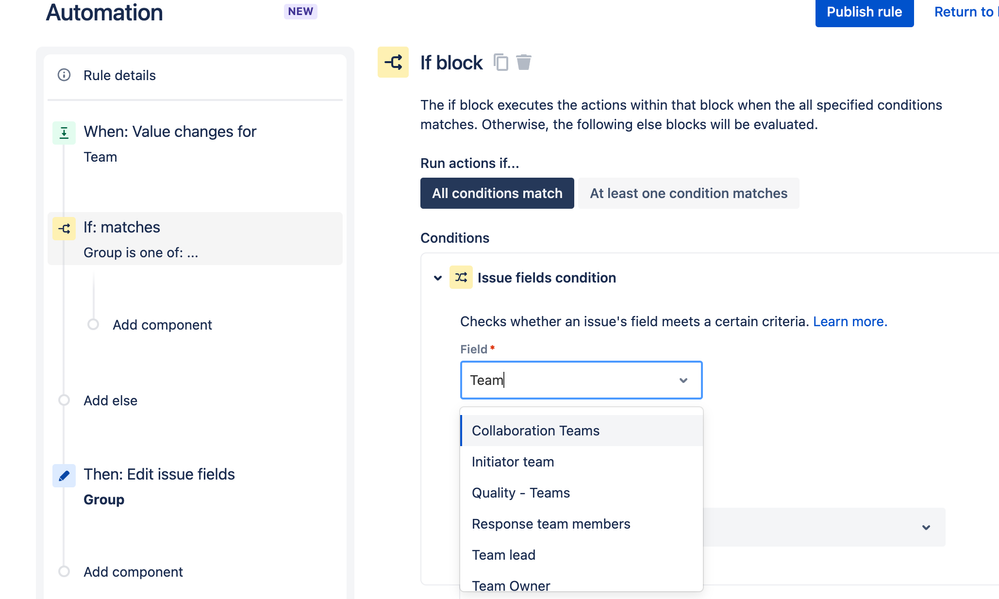Open the Learn more link
Viewport: 999px width, 599px height.
850,321
